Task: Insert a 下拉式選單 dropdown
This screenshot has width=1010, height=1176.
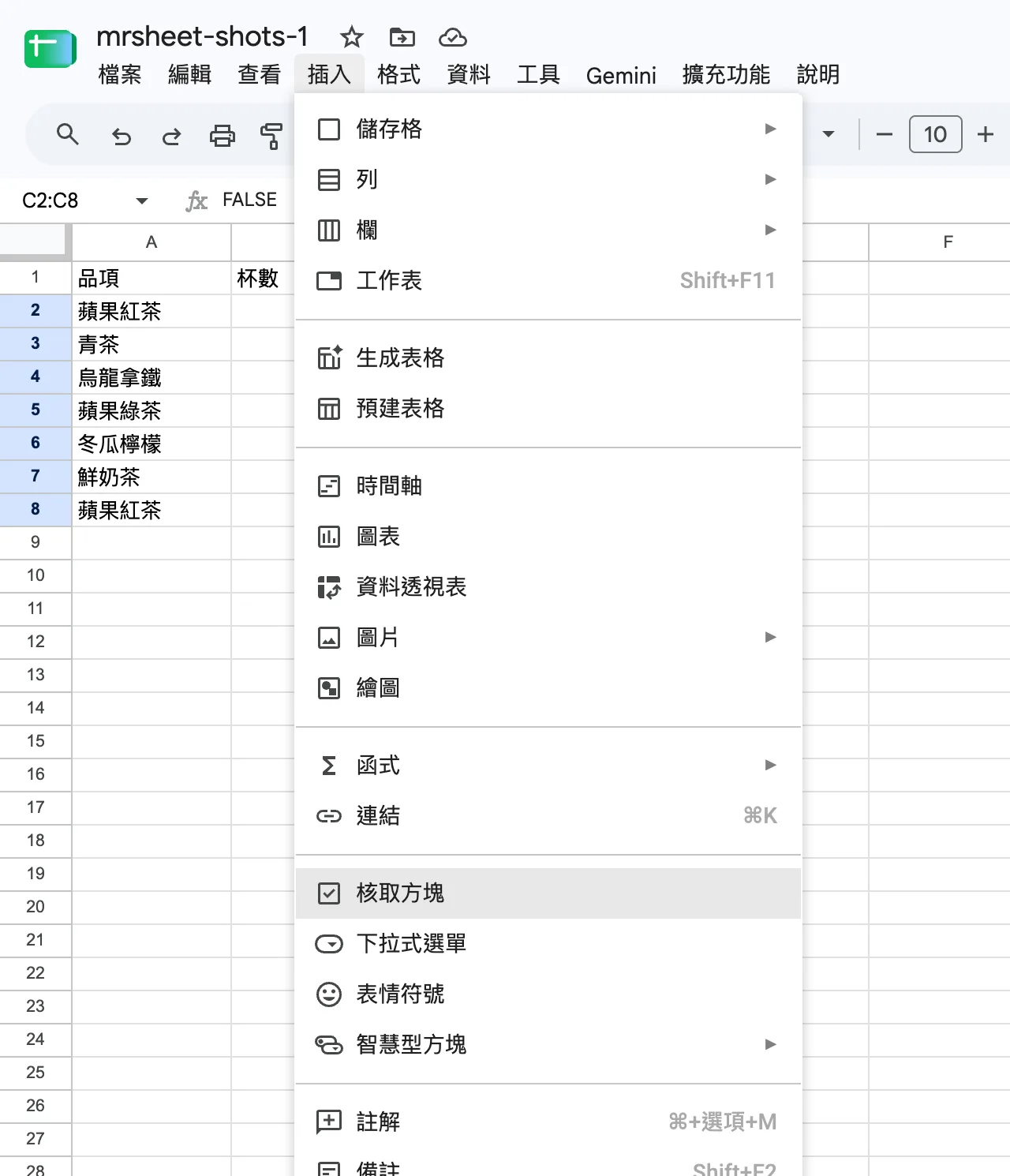Action: [548, 943]
